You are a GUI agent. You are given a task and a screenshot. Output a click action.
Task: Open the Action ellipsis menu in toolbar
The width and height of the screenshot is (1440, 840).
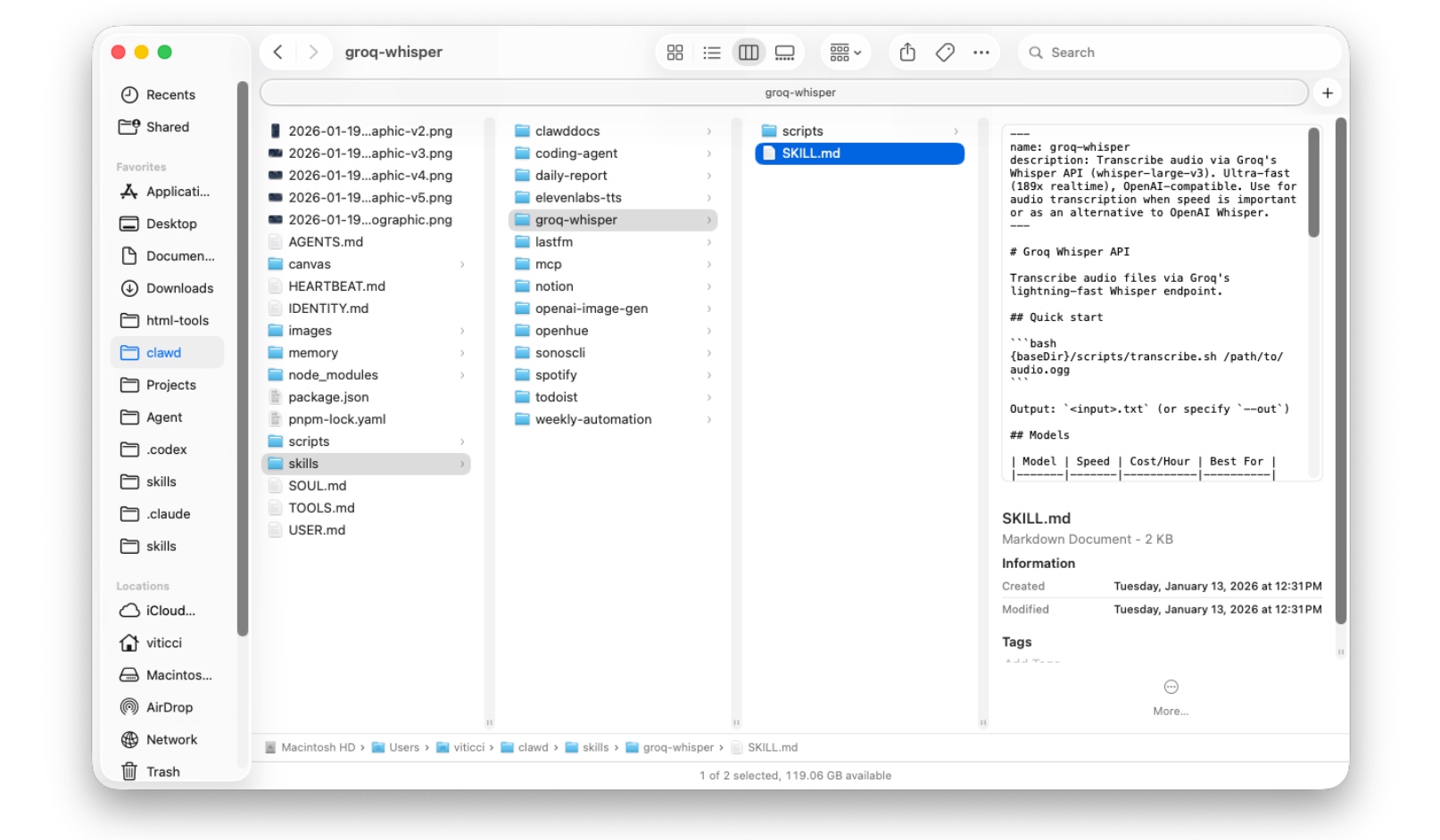981,53
